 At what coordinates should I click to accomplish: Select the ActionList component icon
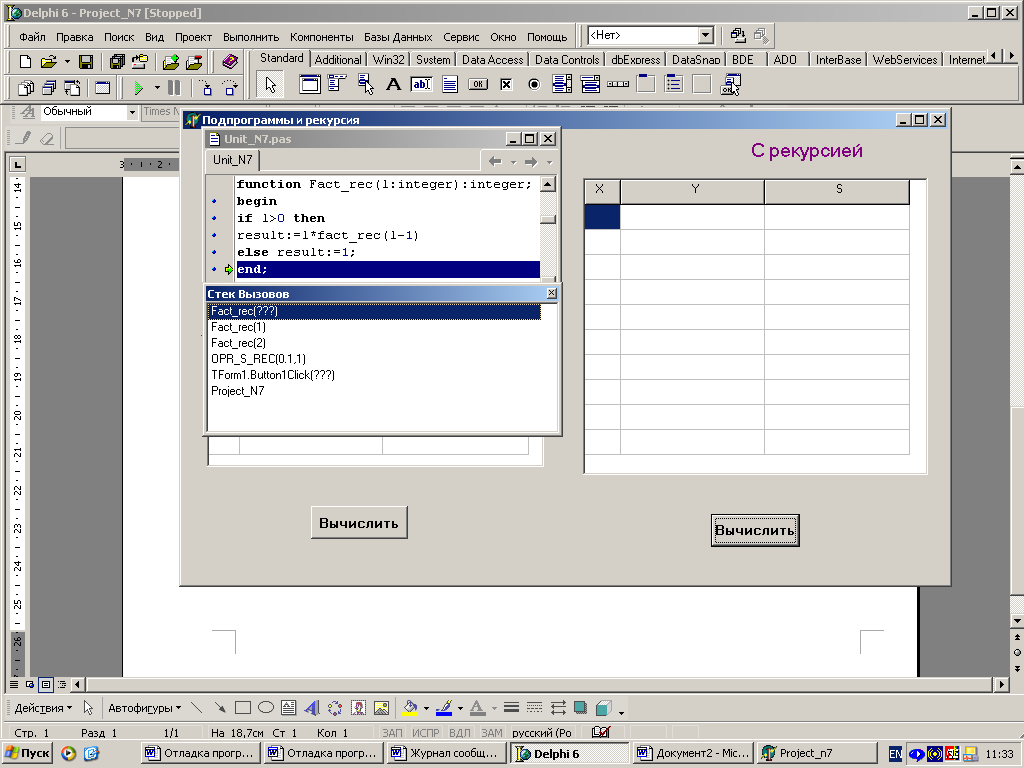730,84
